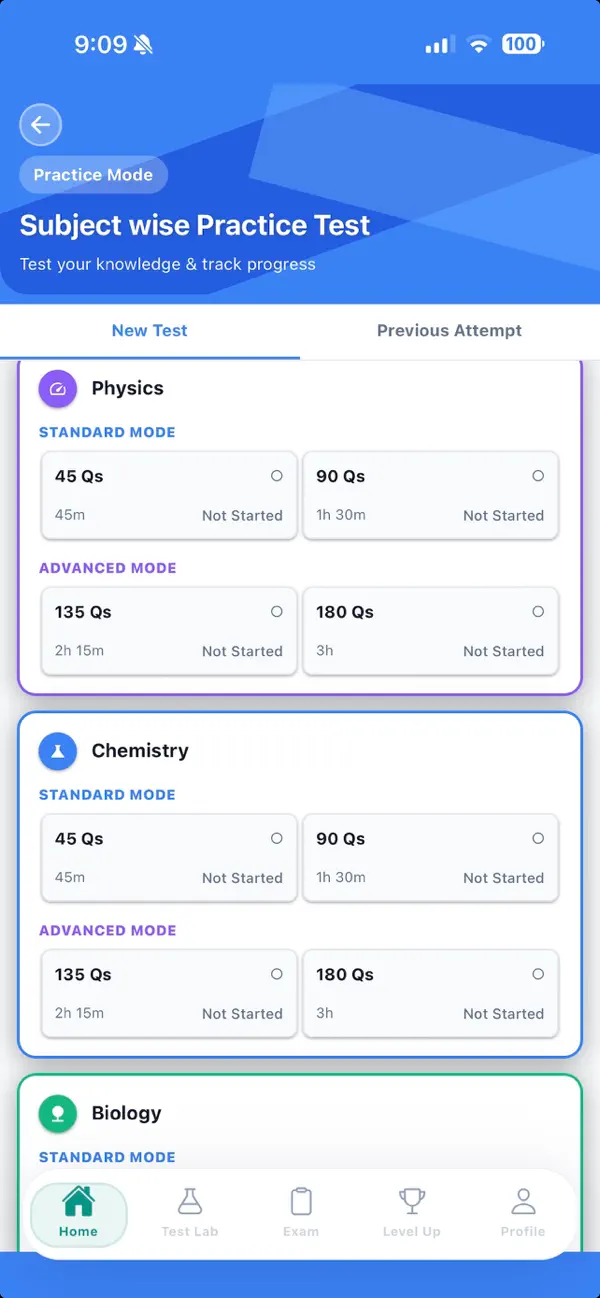The width and height of the screenshot is (600, 1298).
Task: Open the Home tab in bottom navigation
Action: tap(79, 1212)
